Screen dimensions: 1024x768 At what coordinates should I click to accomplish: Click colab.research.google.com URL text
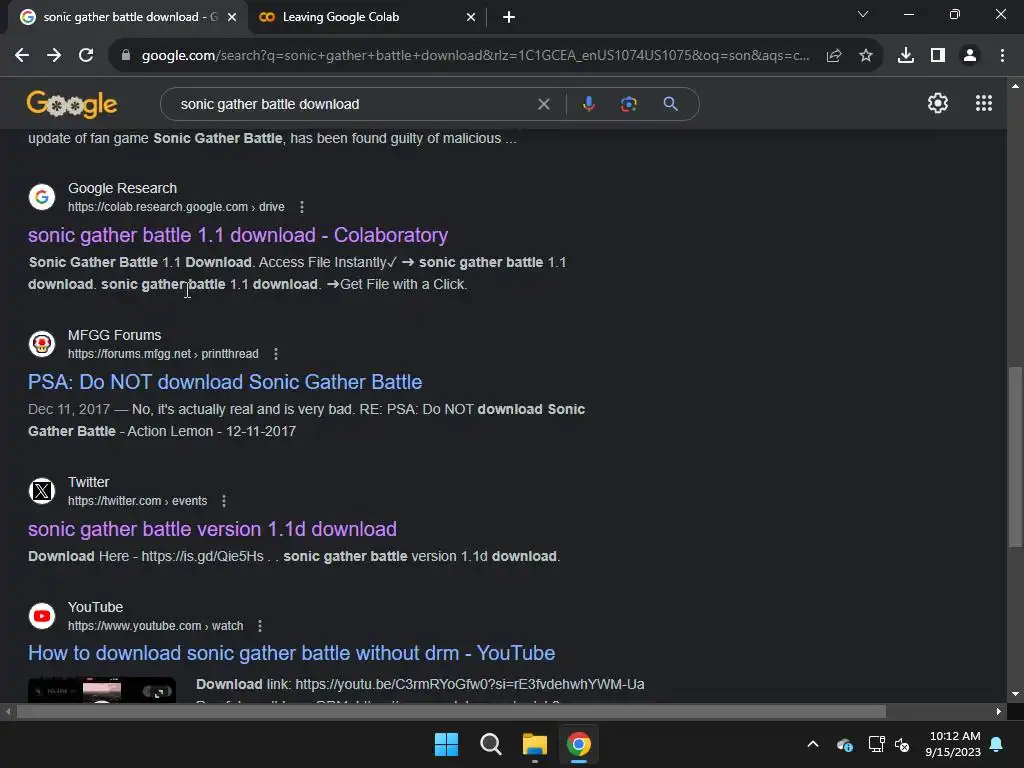pos(176,207)
